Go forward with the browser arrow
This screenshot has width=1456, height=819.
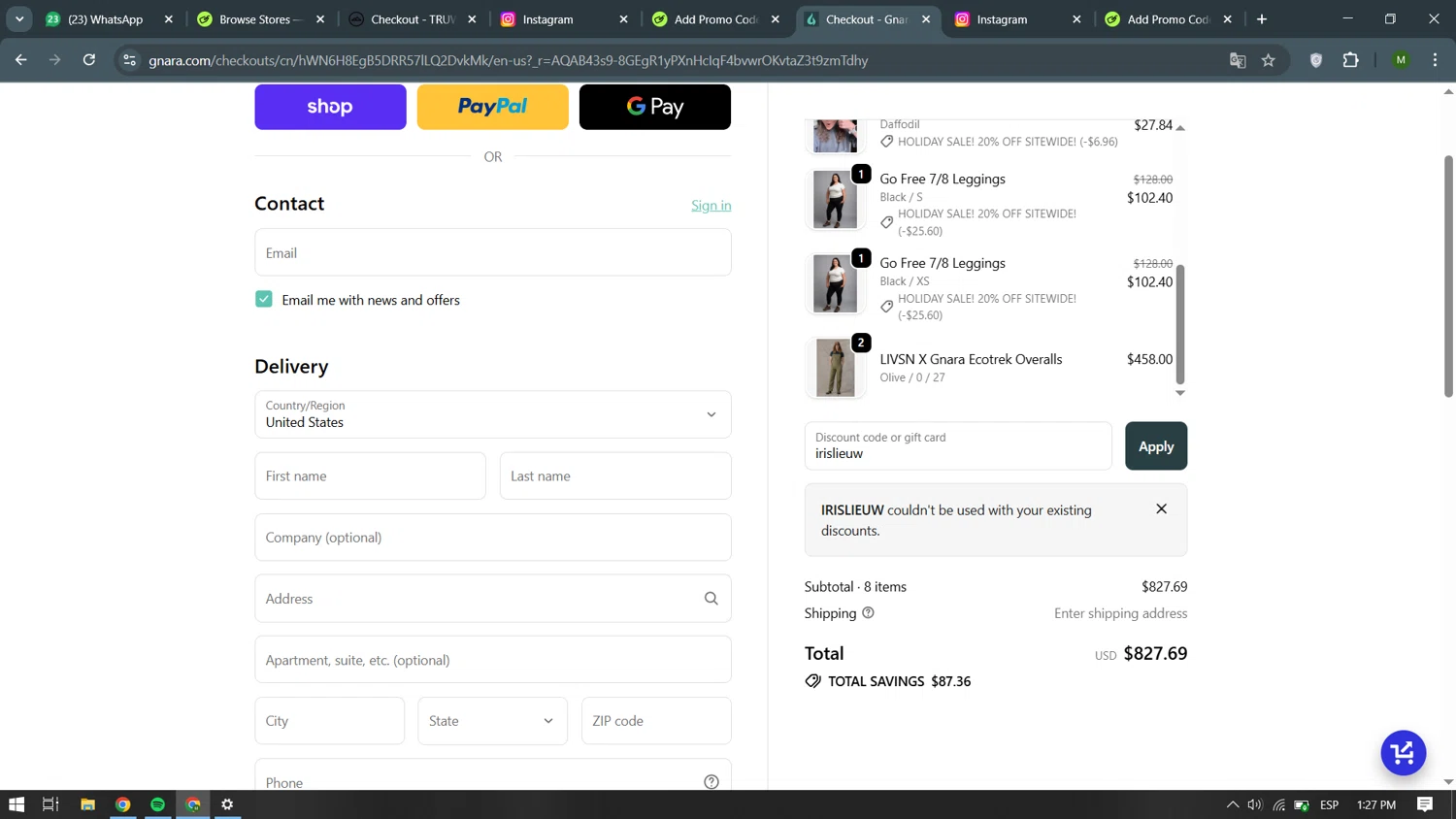[x=55, y=60]
